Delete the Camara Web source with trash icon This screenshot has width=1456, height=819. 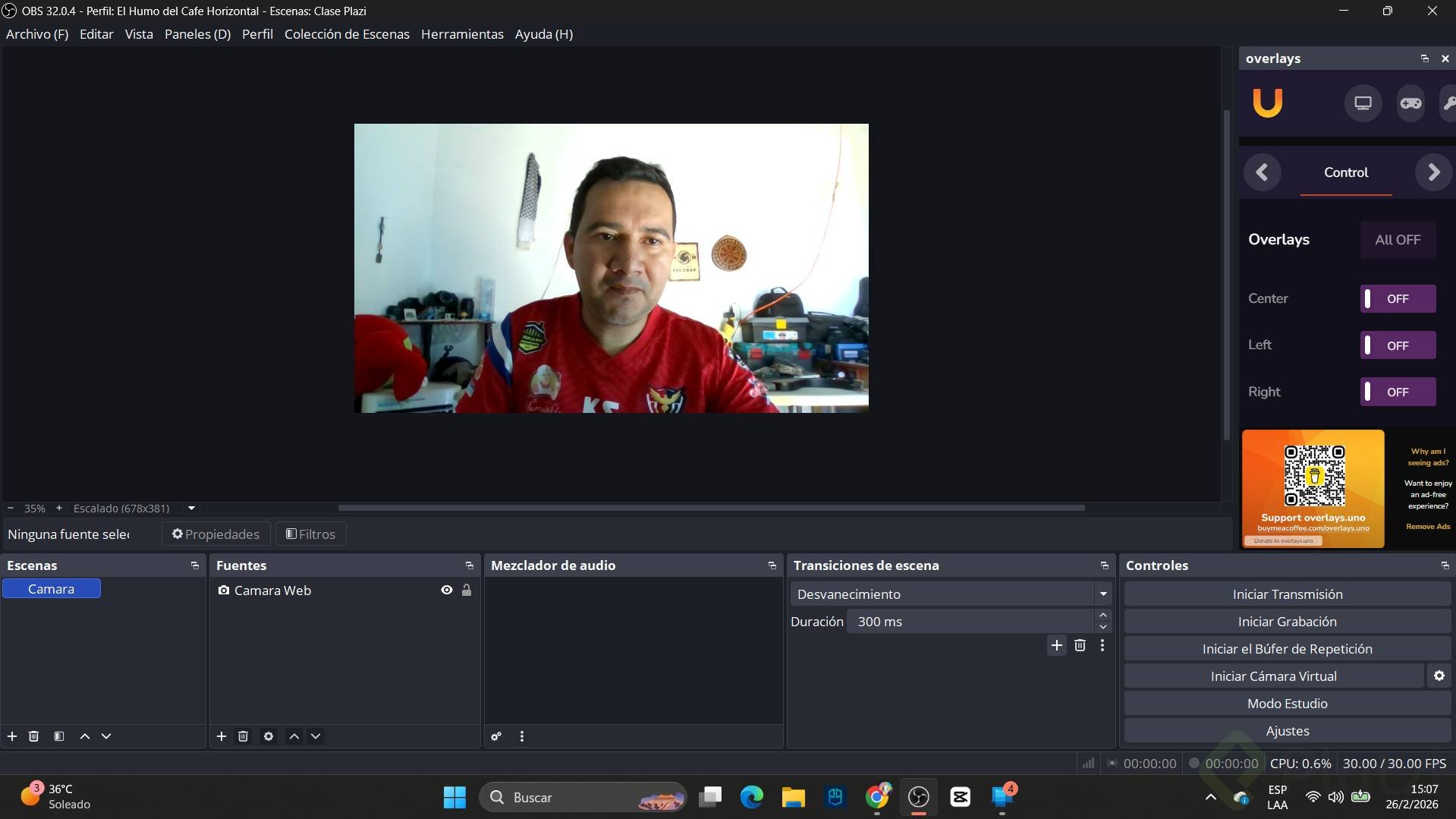pyautogui.click(x=243, y=736)
